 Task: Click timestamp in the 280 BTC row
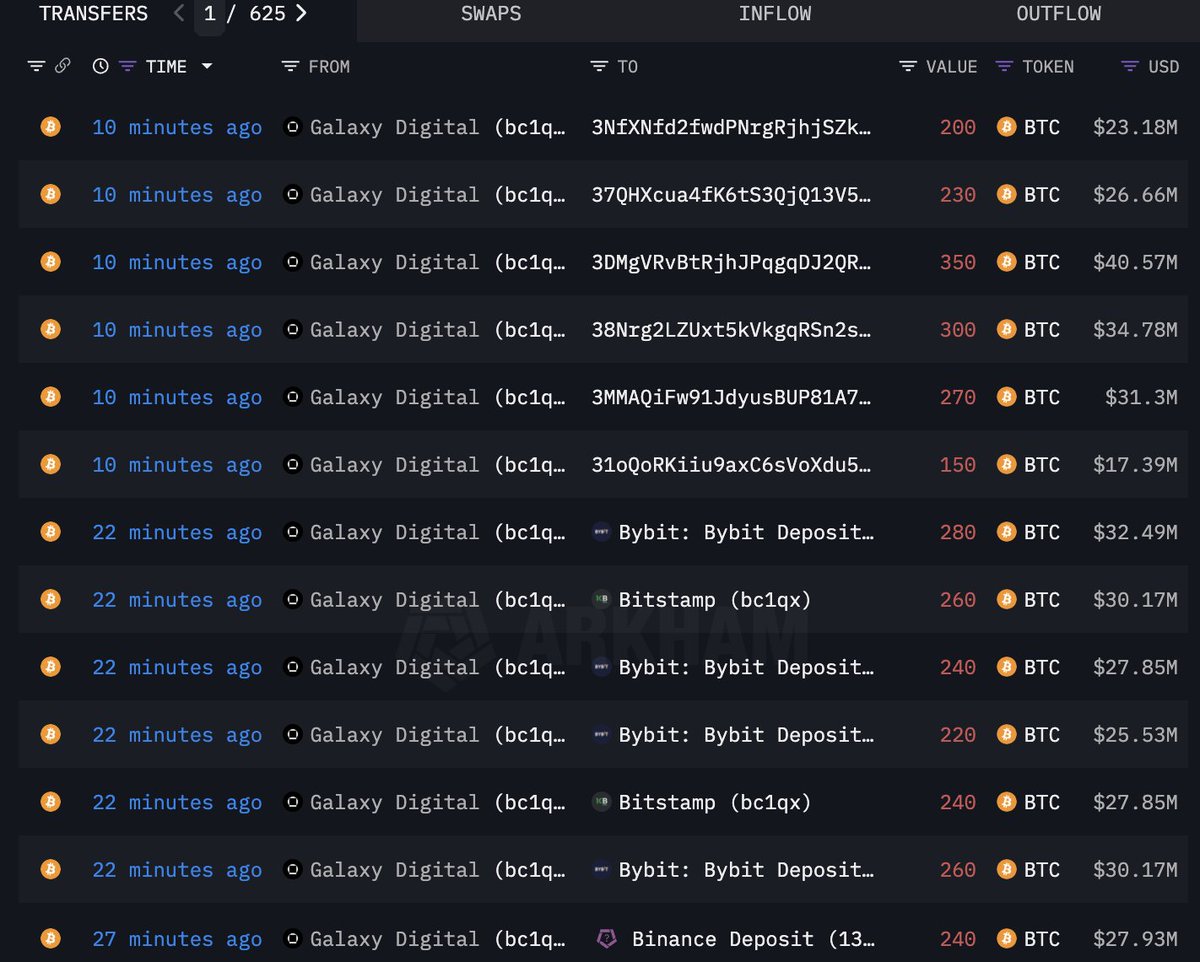coord(177,532)
